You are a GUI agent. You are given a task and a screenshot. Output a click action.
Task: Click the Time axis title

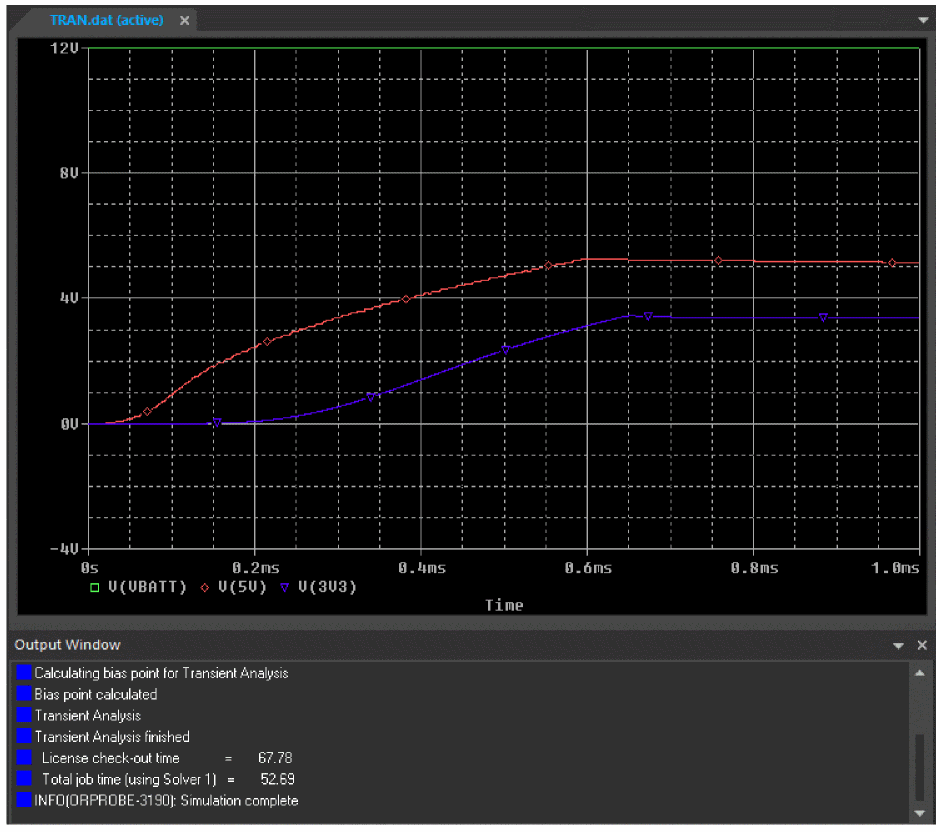(504, 606)
